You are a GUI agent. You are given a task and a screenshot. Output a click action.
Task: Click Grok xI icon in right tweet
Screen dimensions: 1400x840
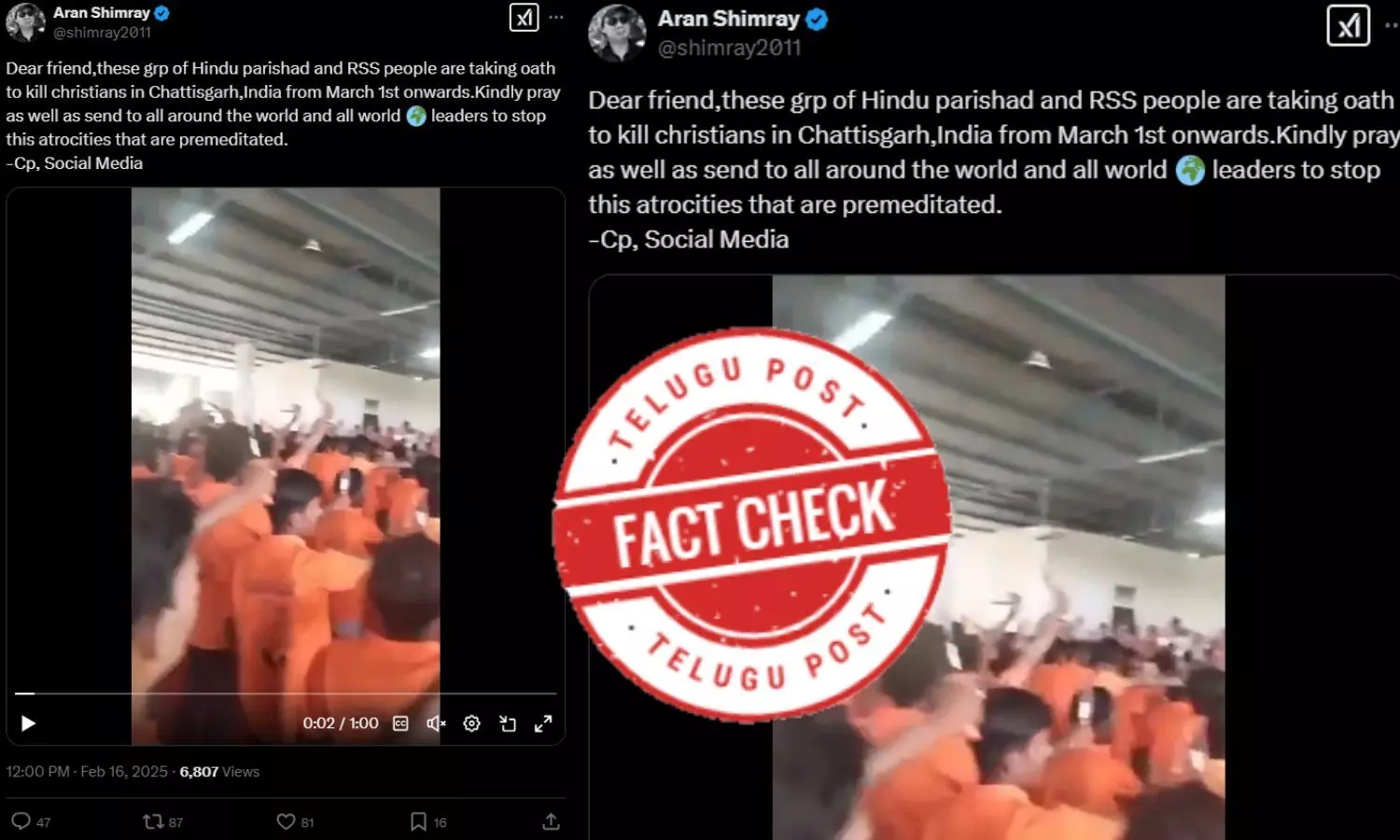[x=1349, y=26]
